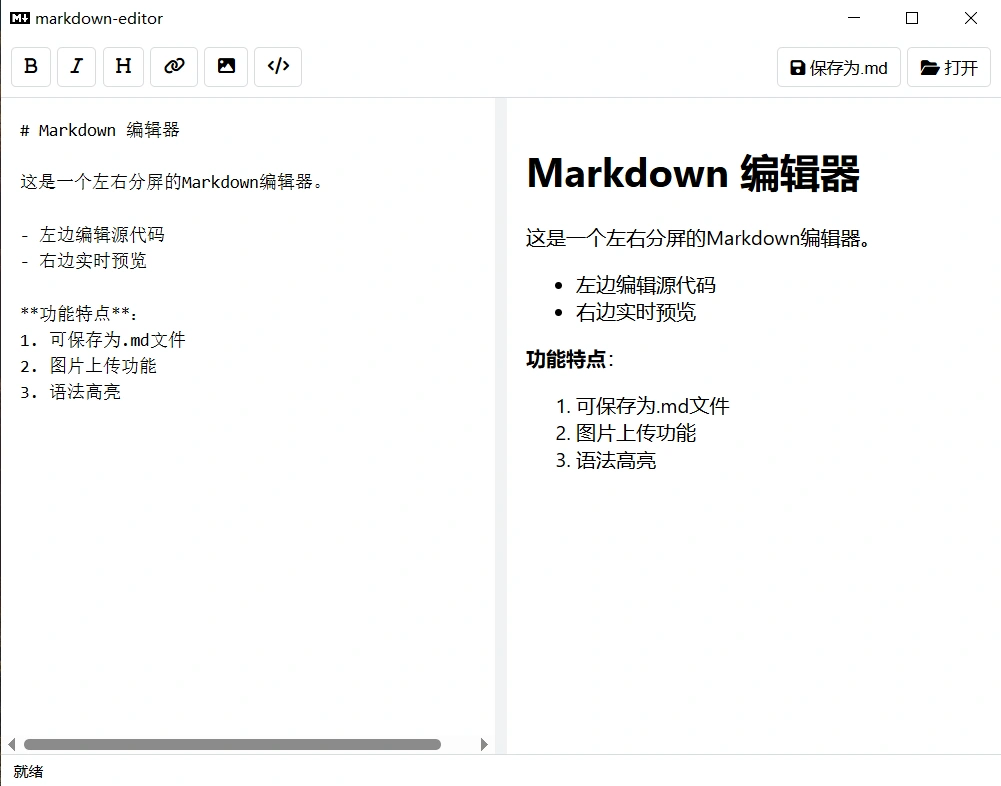Open a file with the 打开 button

pyautogui.click(x=948, y=68)
